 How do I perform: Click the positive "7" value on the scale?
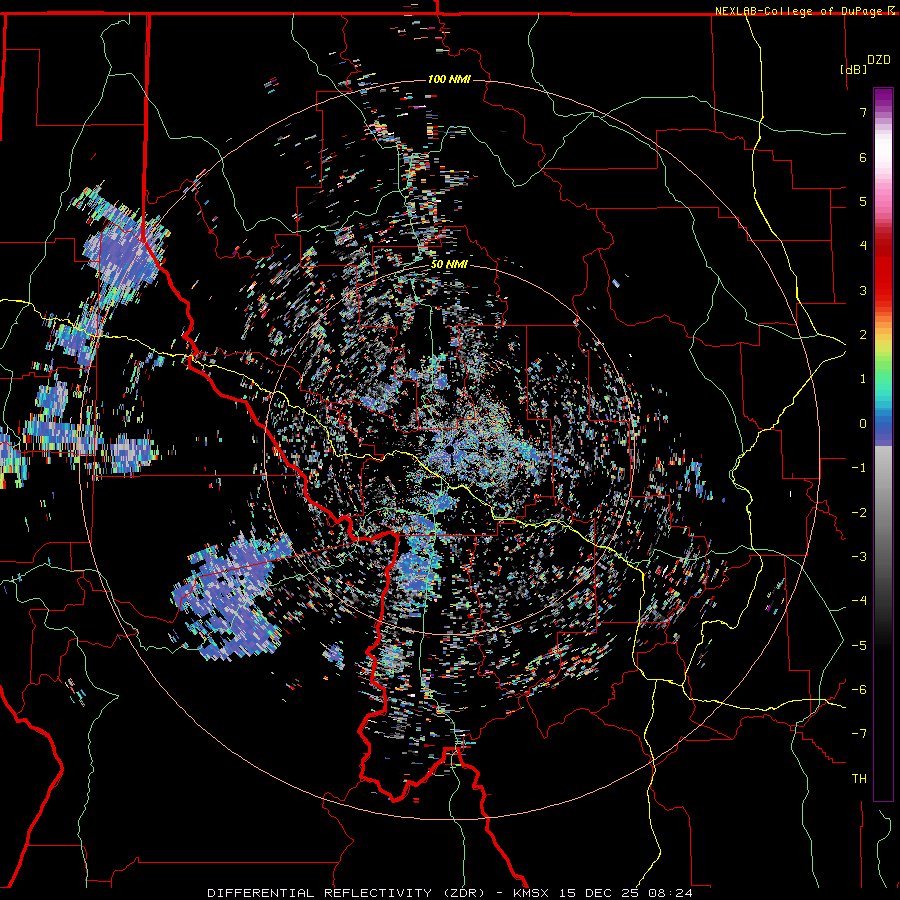pyautogui.click(x=863, y=112)
